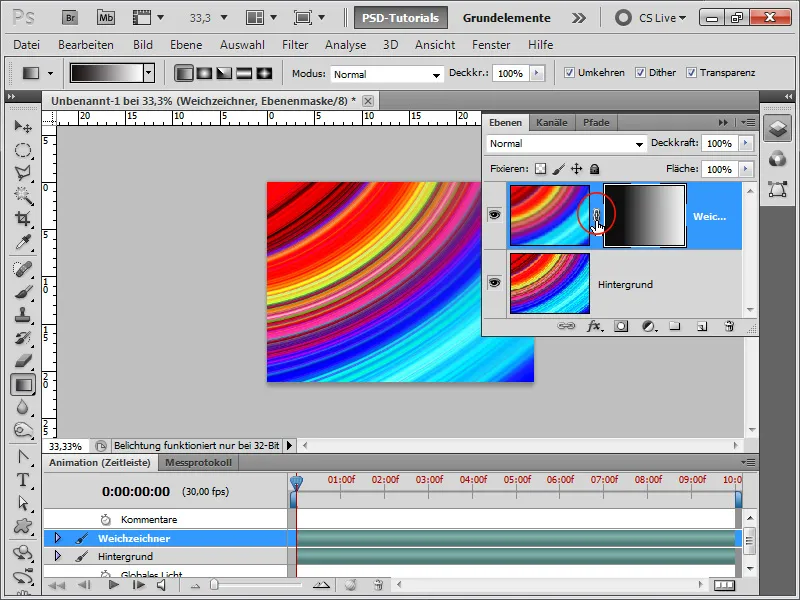Select the Eyedropper tool
Image resolution: width=800 pixels, height=600 pixels.
click(x=23, y=242)
